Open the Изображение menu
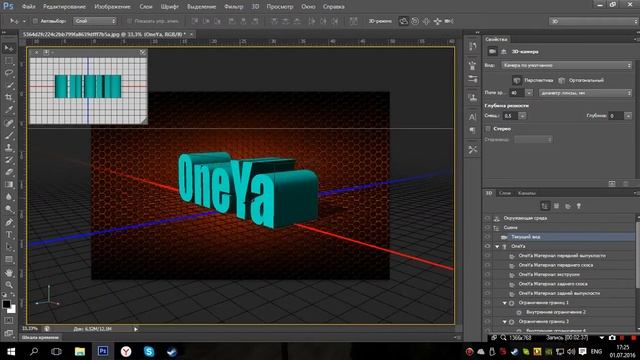Image resolution: width=640 pixels, height=360 pixels. (x=112, y=7)
